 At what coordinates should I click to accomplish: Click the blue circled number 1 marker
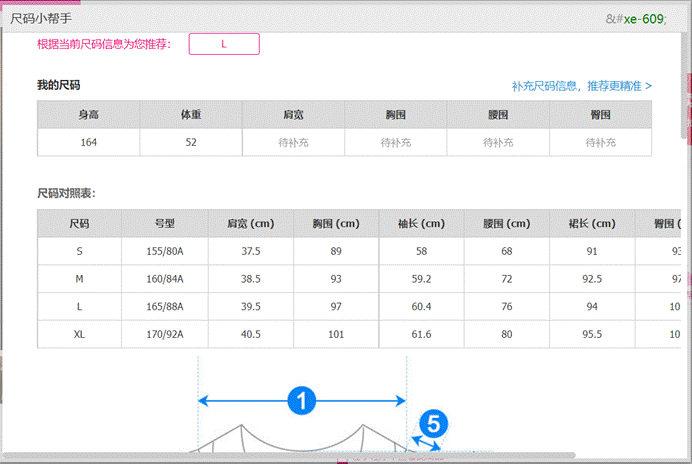click(301, 401)
